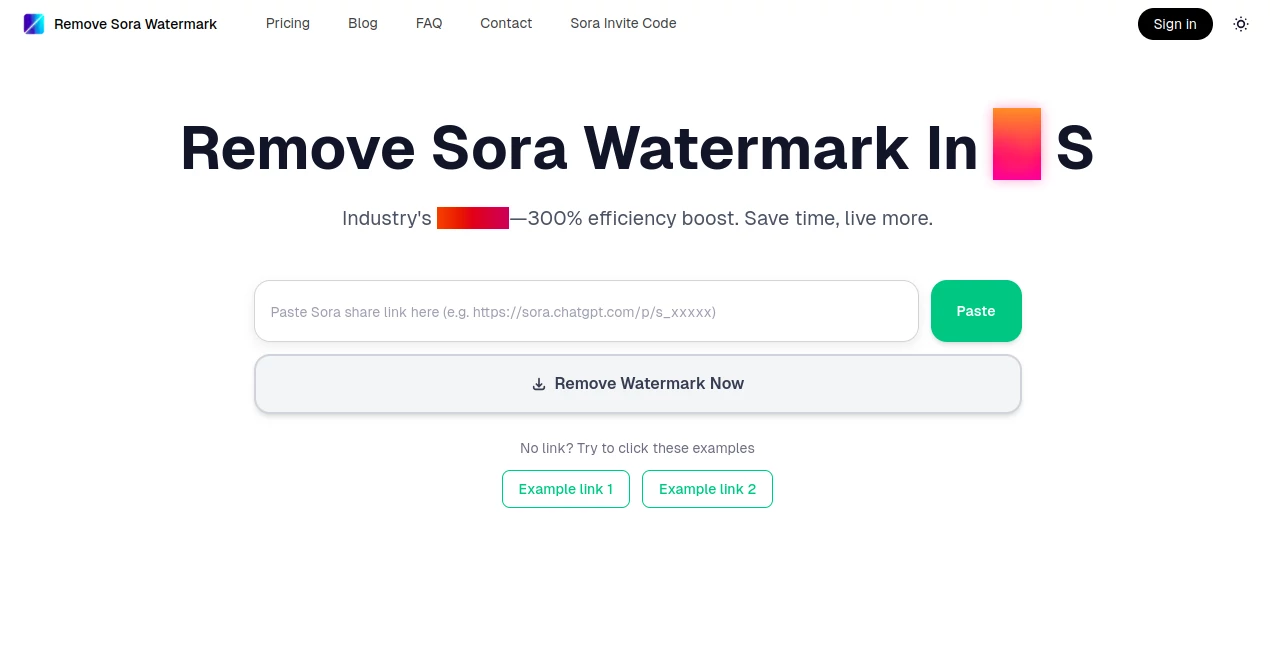
Task: Open the Blog section
Action: click(362, 23)
